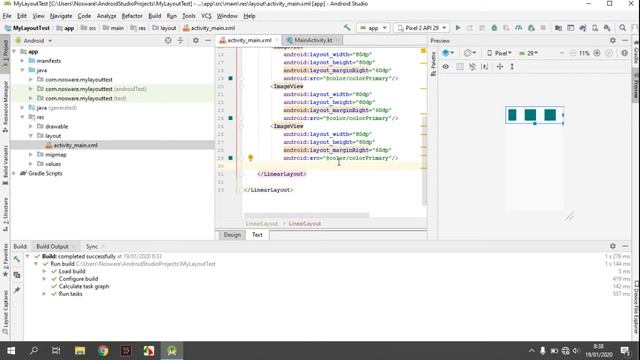
Task: Open Preview panel gear settings
Action: point(613,40)
